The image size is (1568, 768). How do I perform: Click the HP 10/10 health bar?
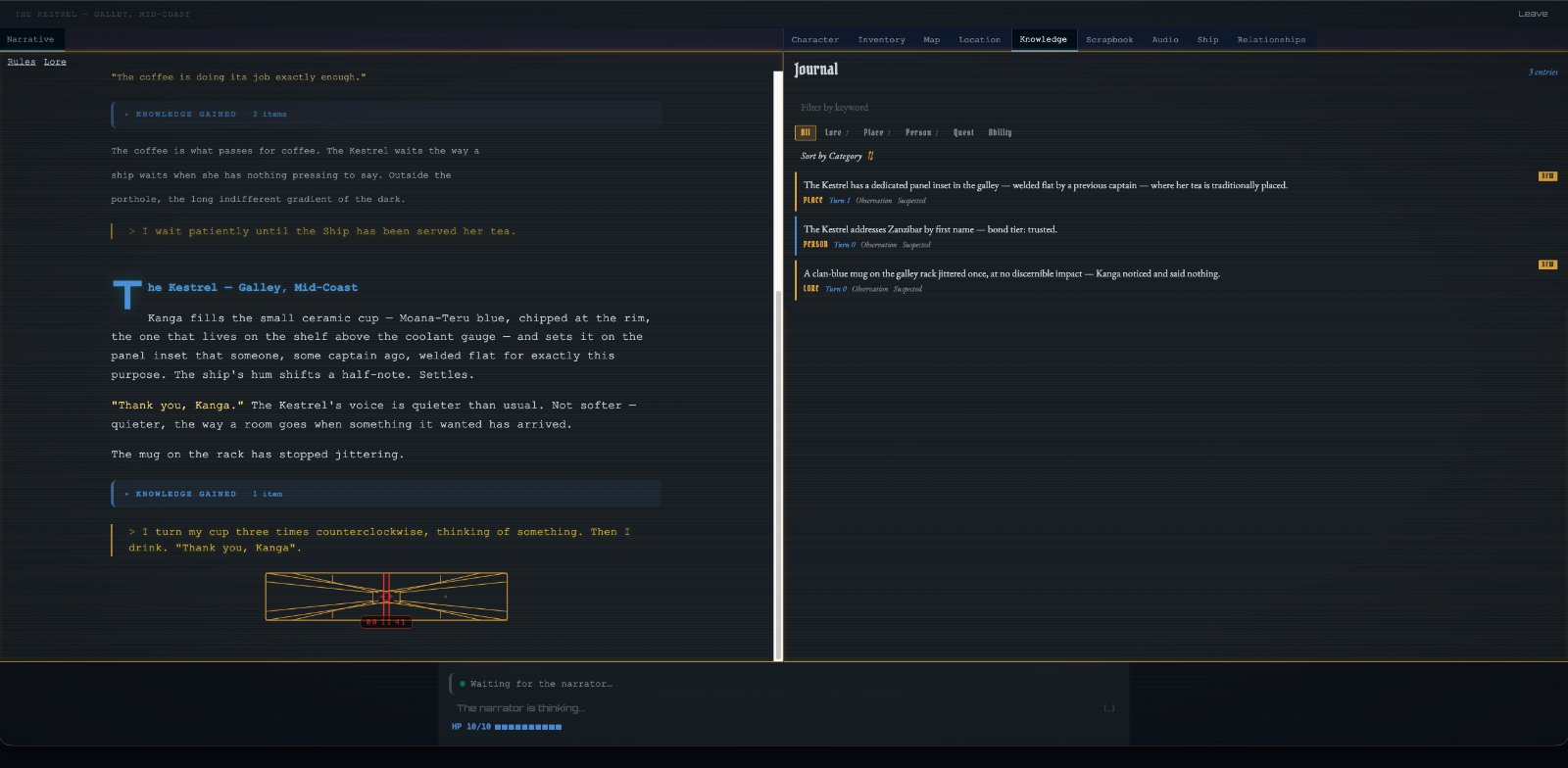tap(507, 727)
